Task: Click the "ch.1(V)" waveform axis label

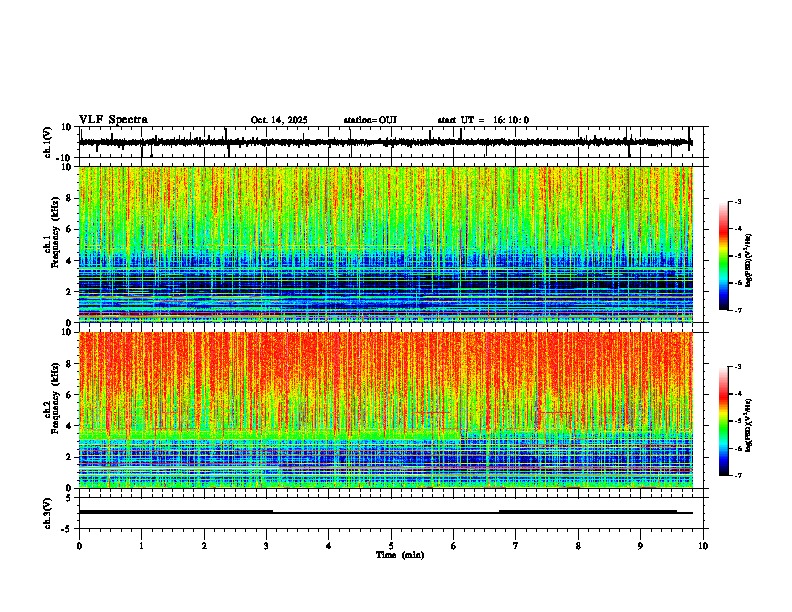Action: 48,142
